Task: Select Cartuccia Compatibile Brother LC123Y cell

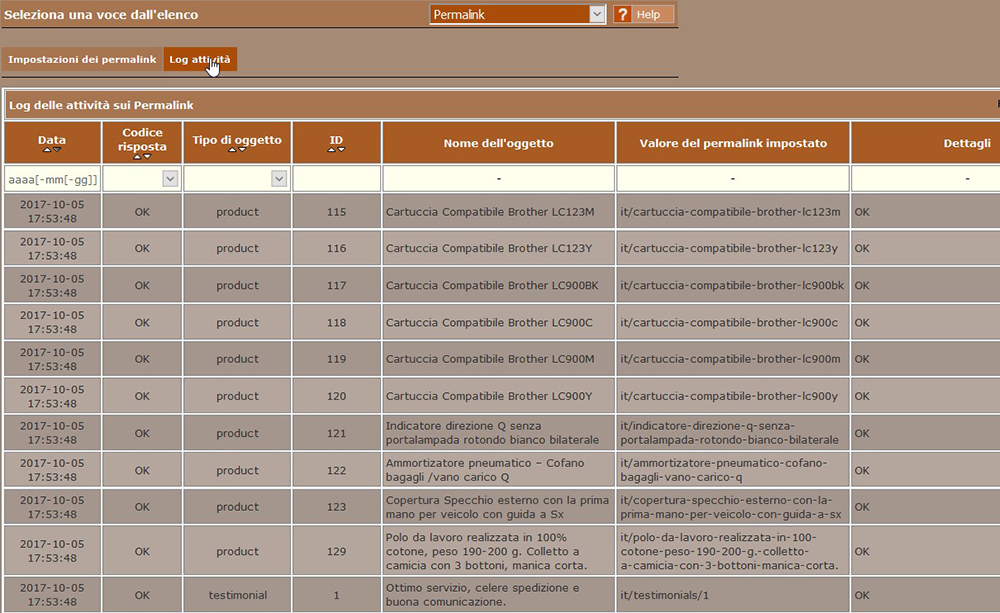Action: tap(499, 248)
